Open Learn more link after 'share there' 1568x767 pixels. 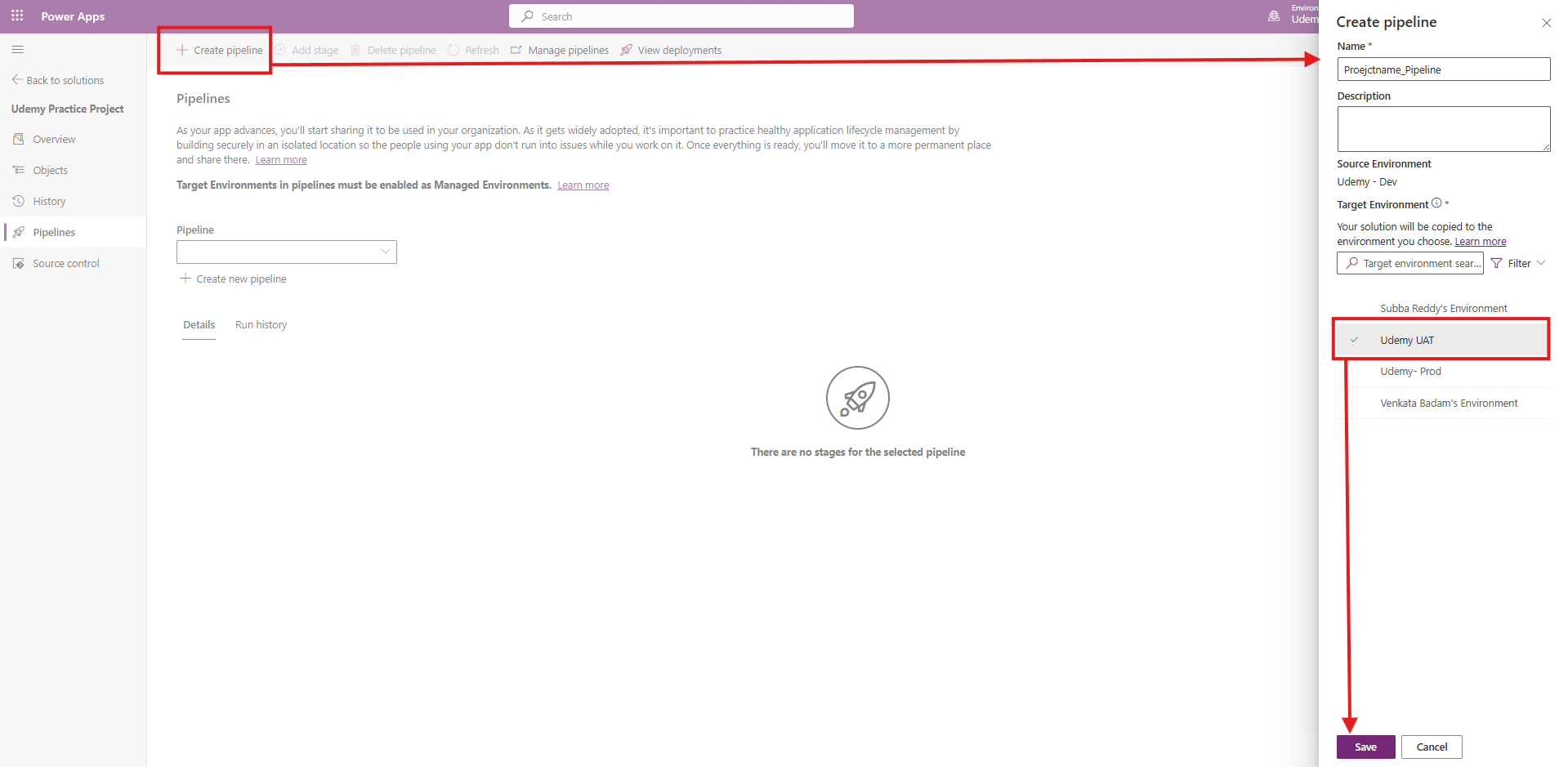(281, 160)
